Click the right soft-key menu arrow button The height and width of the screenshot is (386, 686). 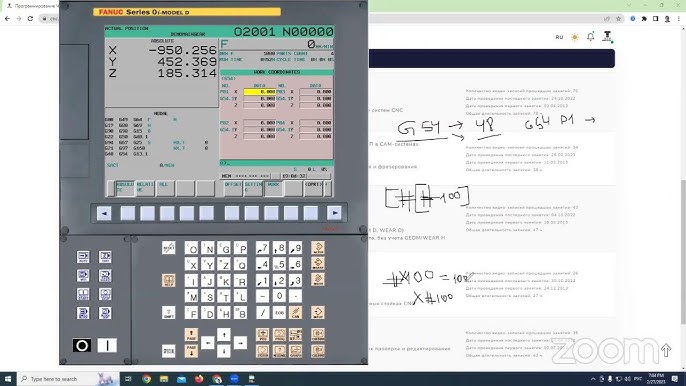334,213
